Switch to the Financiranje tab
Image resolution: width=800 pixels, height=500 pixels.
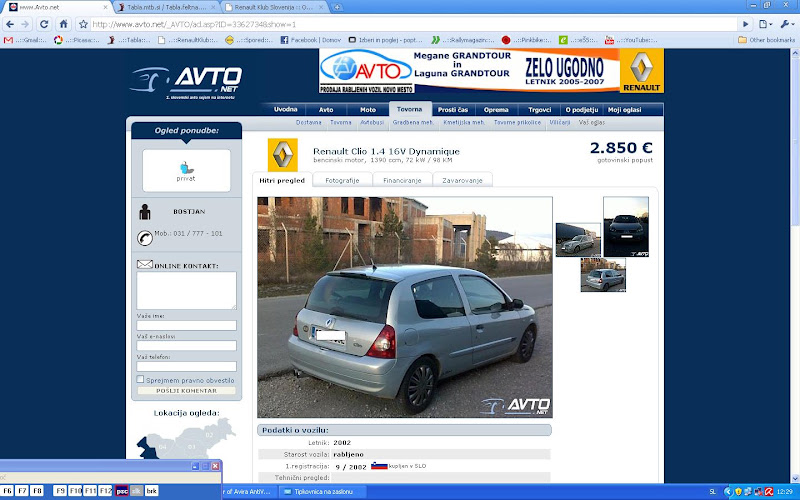click(x=403, y=180)
